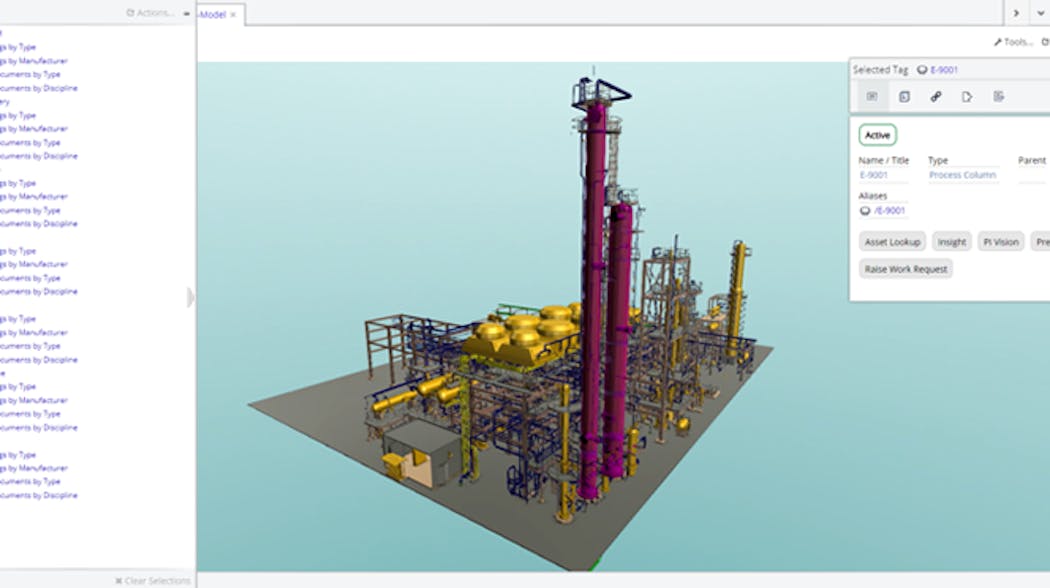Image resolution: width=1050 pixels, height=588 pixels.
Task: Click the globe toggle beside the /E-9001 alias
Action: point(867,211)
